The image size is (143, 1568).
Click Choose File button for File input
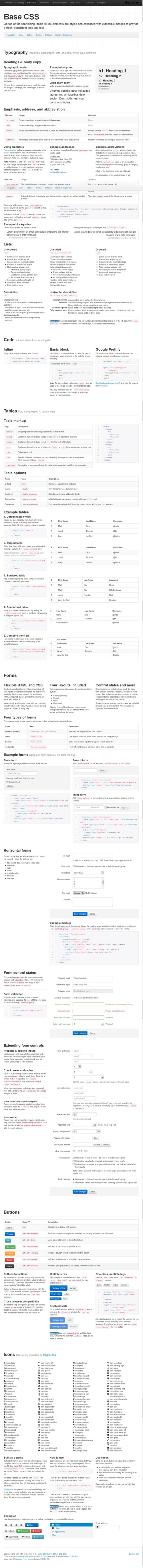pos(79,893)
